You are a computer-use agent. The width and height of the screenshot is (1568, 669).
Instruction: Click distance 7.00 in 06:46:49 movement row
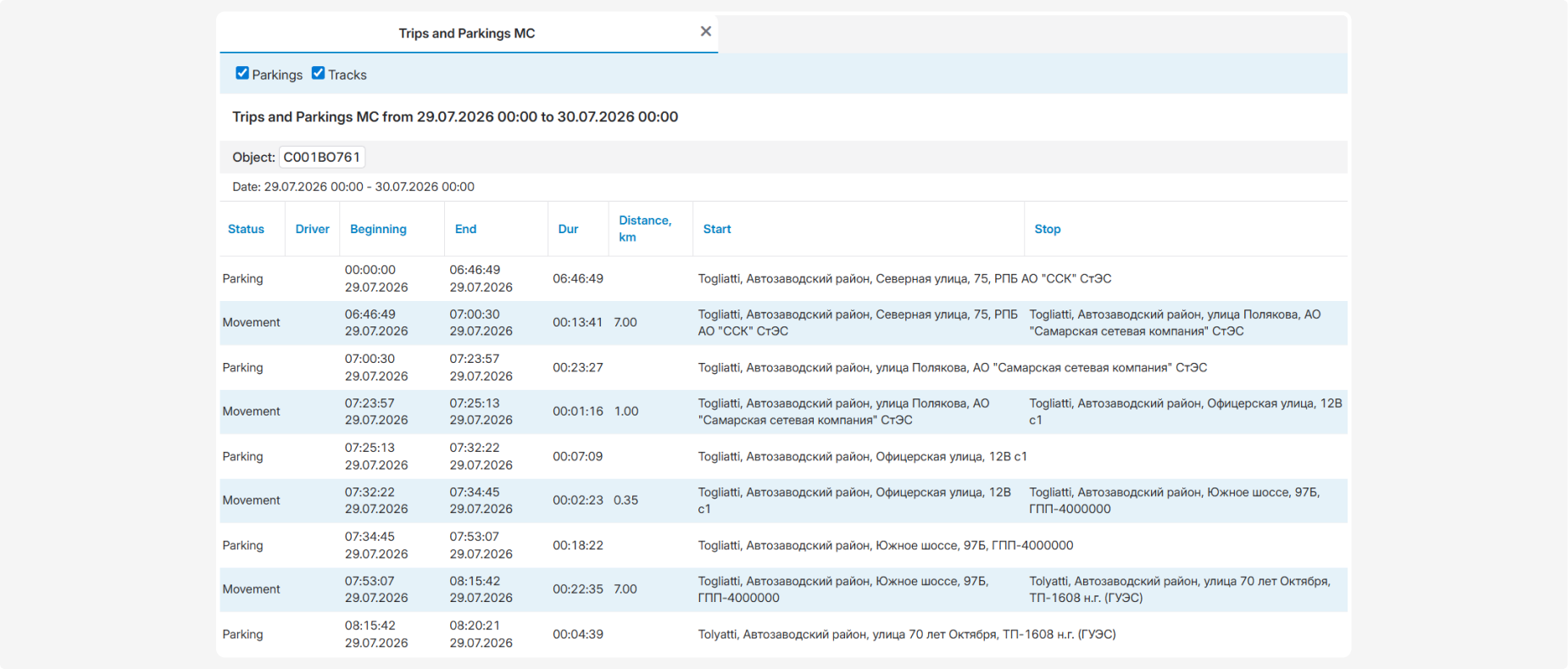(x=626, y=323)
